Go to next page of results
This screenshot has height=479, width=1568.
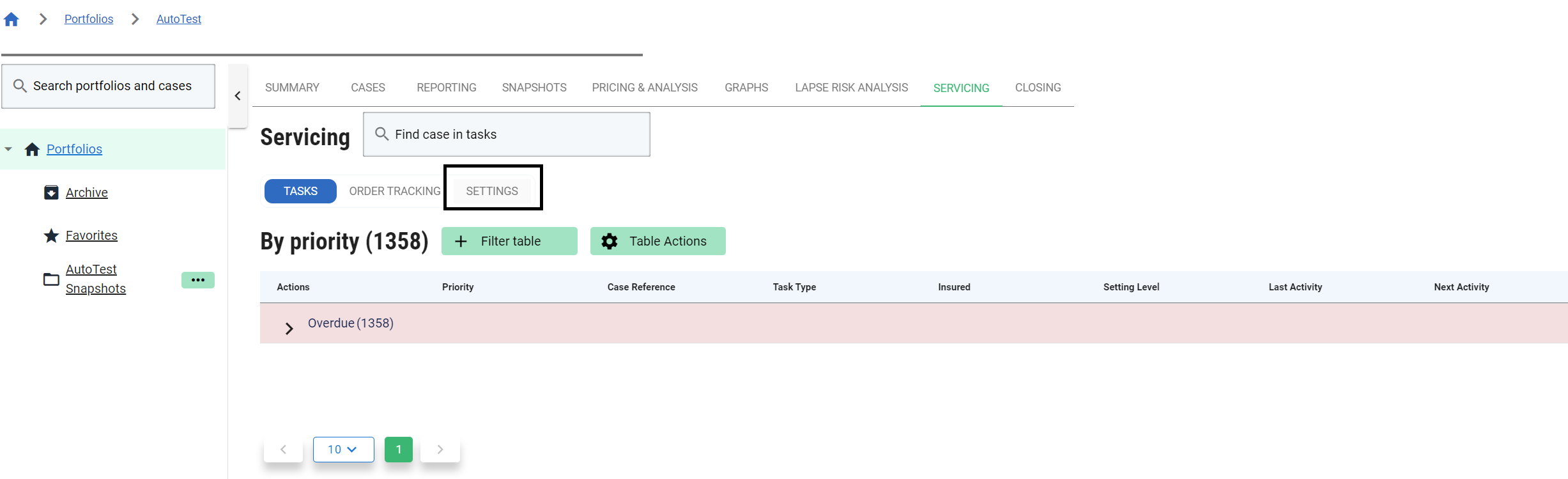pyautogui.click(x=440, y=450)
